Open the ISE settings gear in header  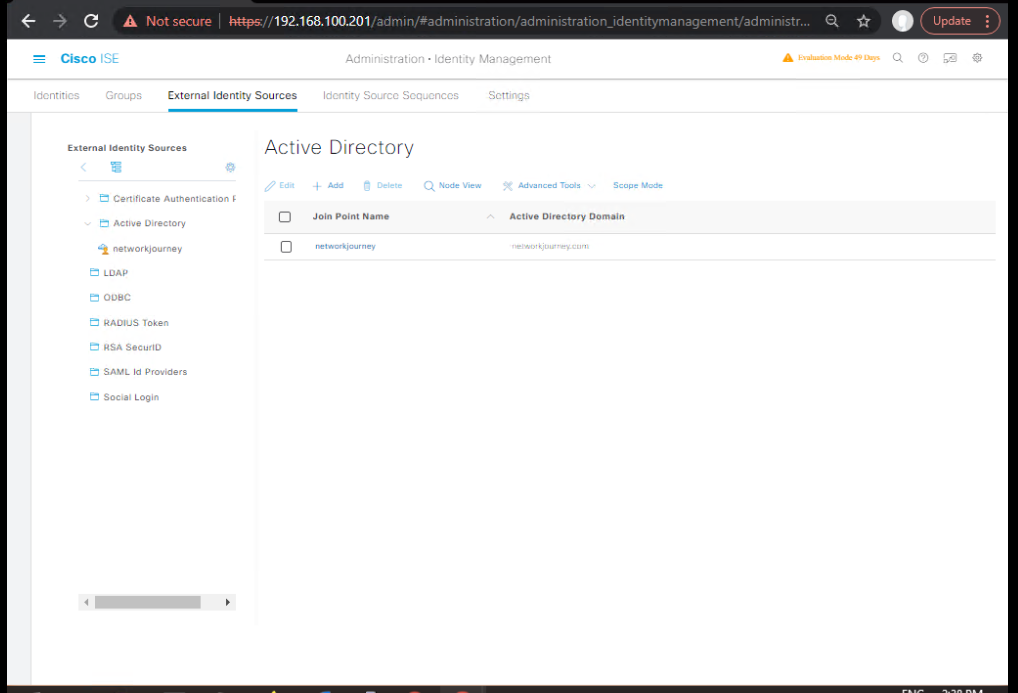(977, 58)
